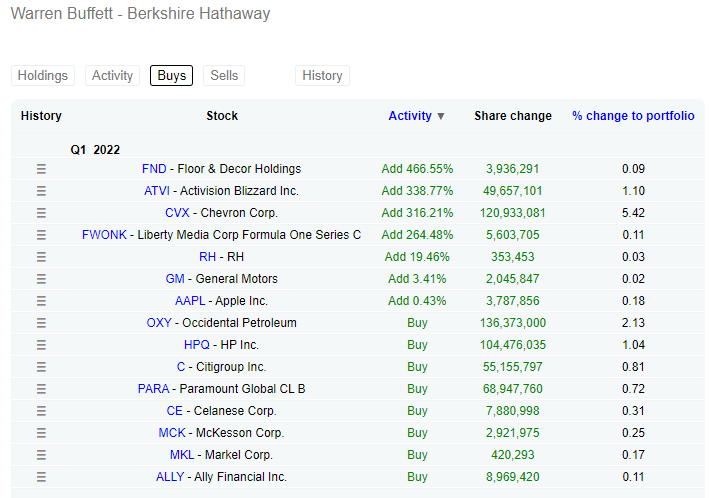Open MKL ticker link

182,455
